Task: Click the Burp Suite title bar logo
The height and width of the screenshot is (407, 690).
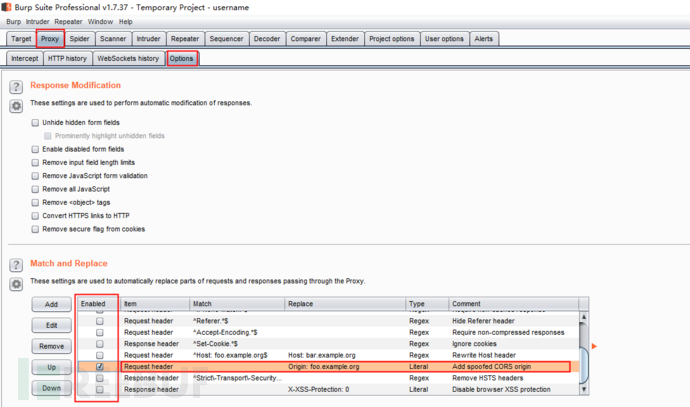Action: pos(8,6)
